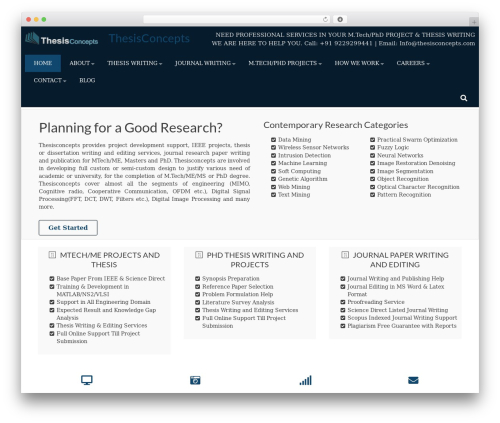
Task: Click the Machine Learning list item
Action: click(302, 163)
